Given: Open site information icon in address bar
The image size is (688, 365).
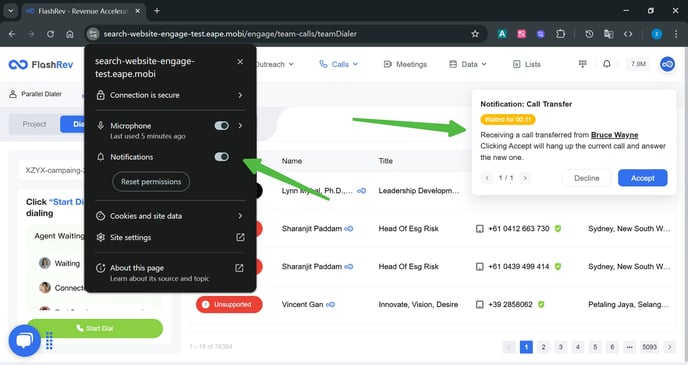Looking at the screenshot, I should pyautogui.click(x=93, y=34).
